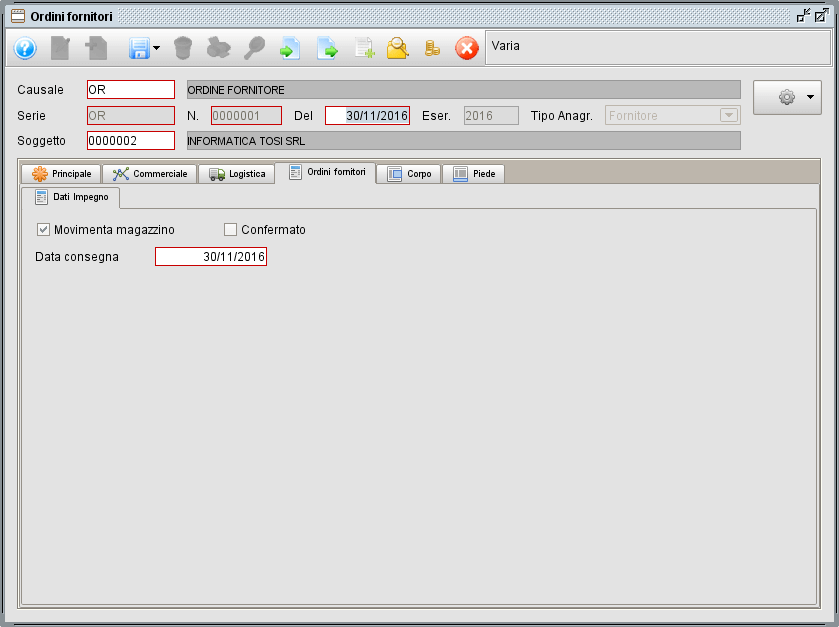Viewport: 839px width, 627px height.
Task: Open the Commerciale tab
Action: (x=150, y=174)
